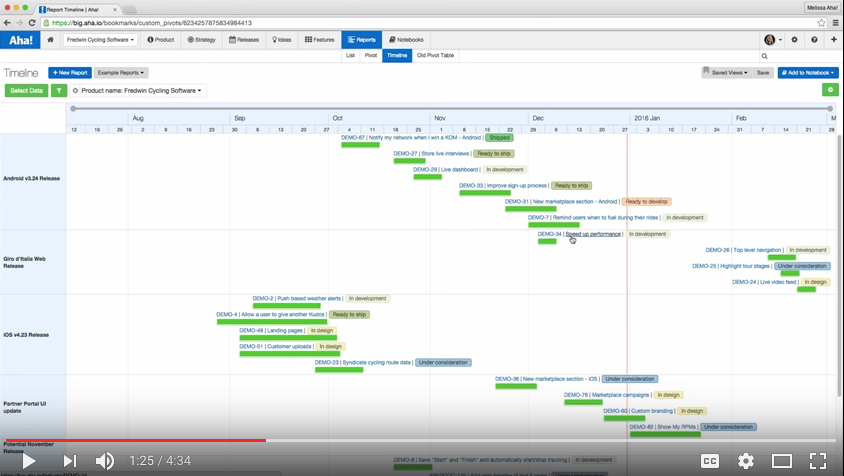Open video player settings gear
Screen dimensions: 844x476
coord(745,461)
